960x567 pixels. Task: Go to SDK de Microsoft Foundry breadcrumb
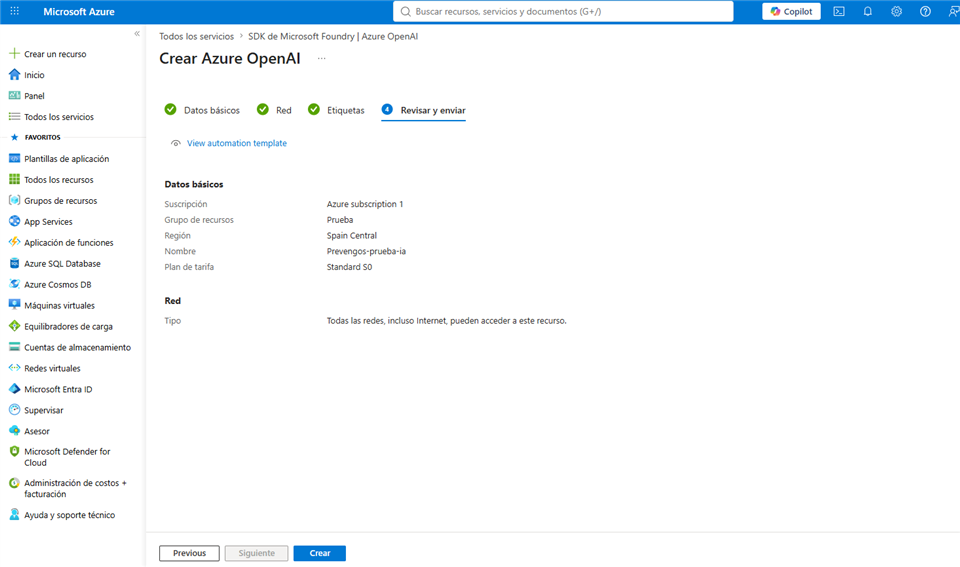click(x=333, y=36)
